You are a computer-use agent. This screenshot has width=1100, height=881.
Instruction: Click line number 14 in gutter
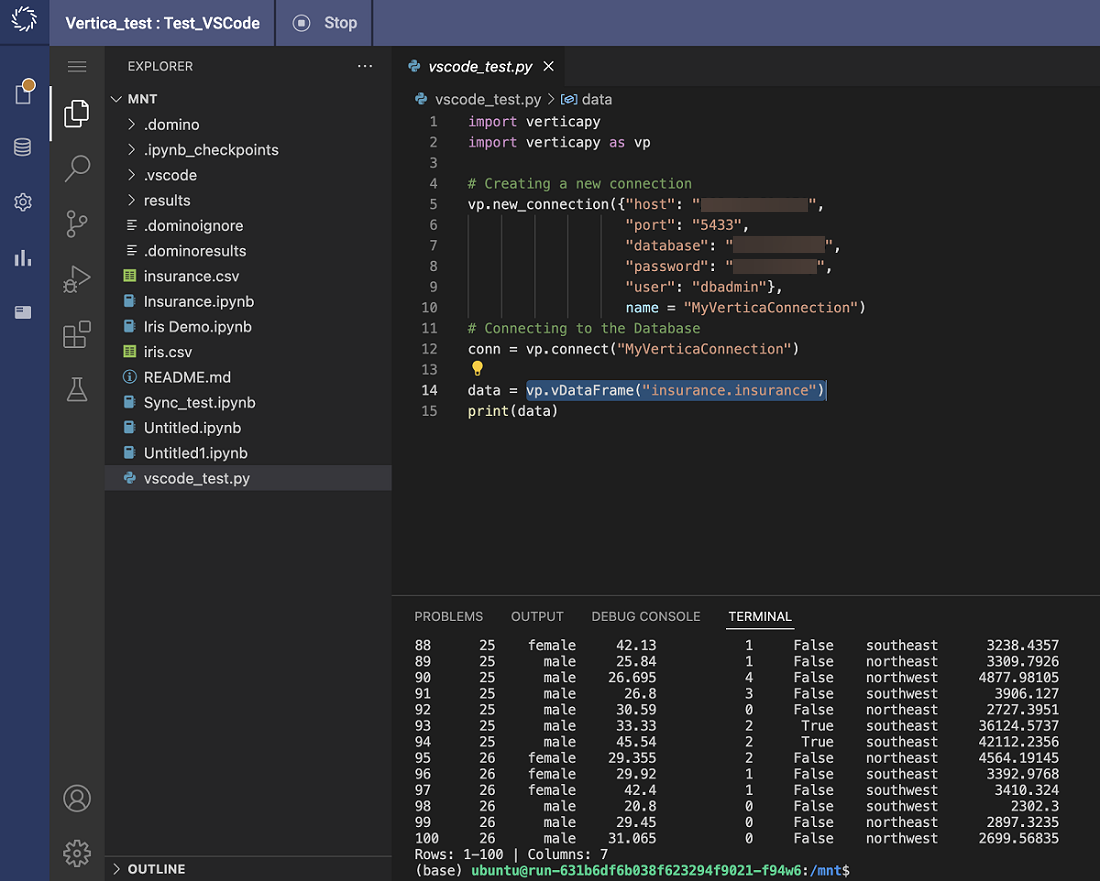pos(429,390)
